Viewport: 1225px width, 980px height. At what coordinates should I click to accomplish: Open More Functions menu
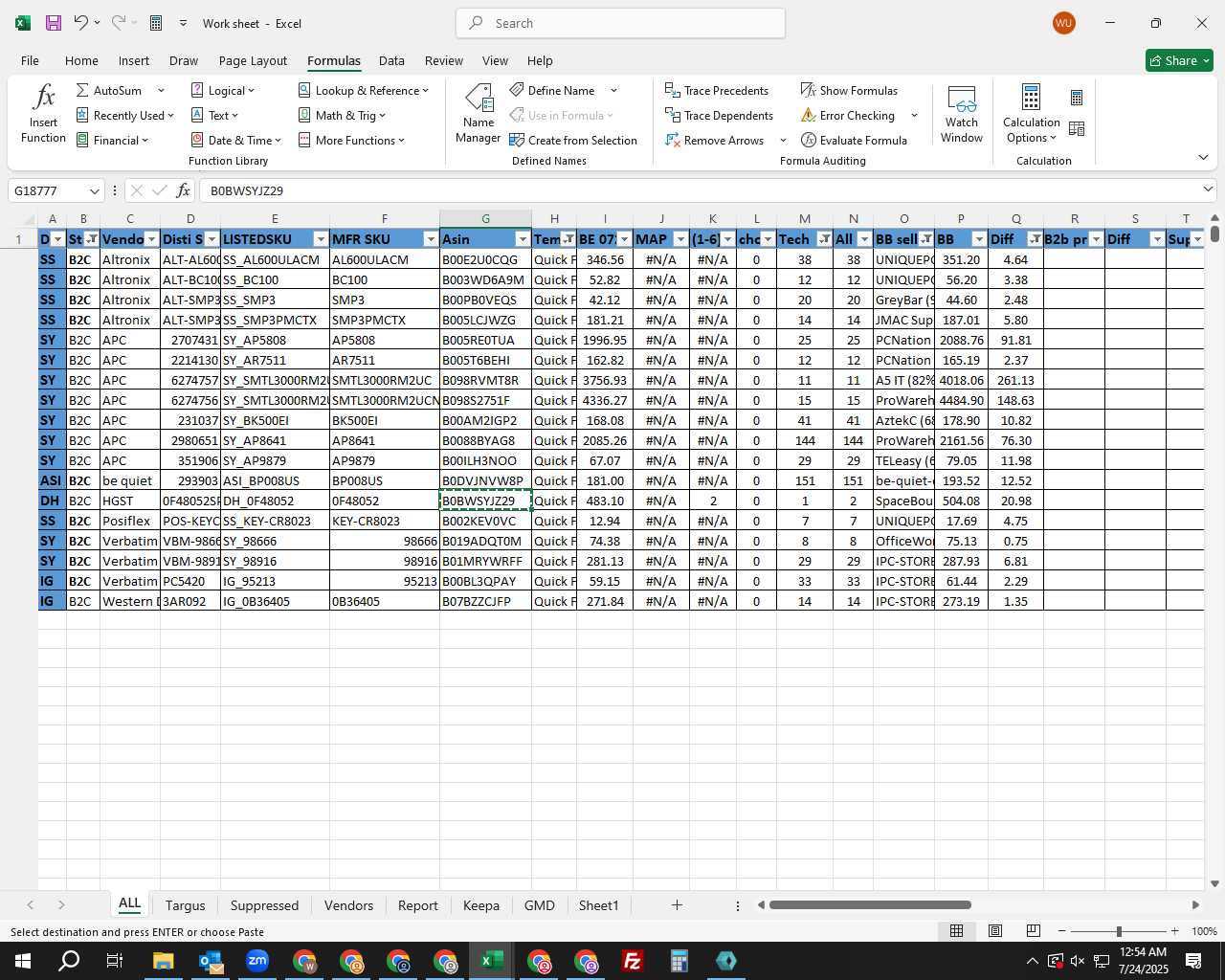tap(351, 140)
